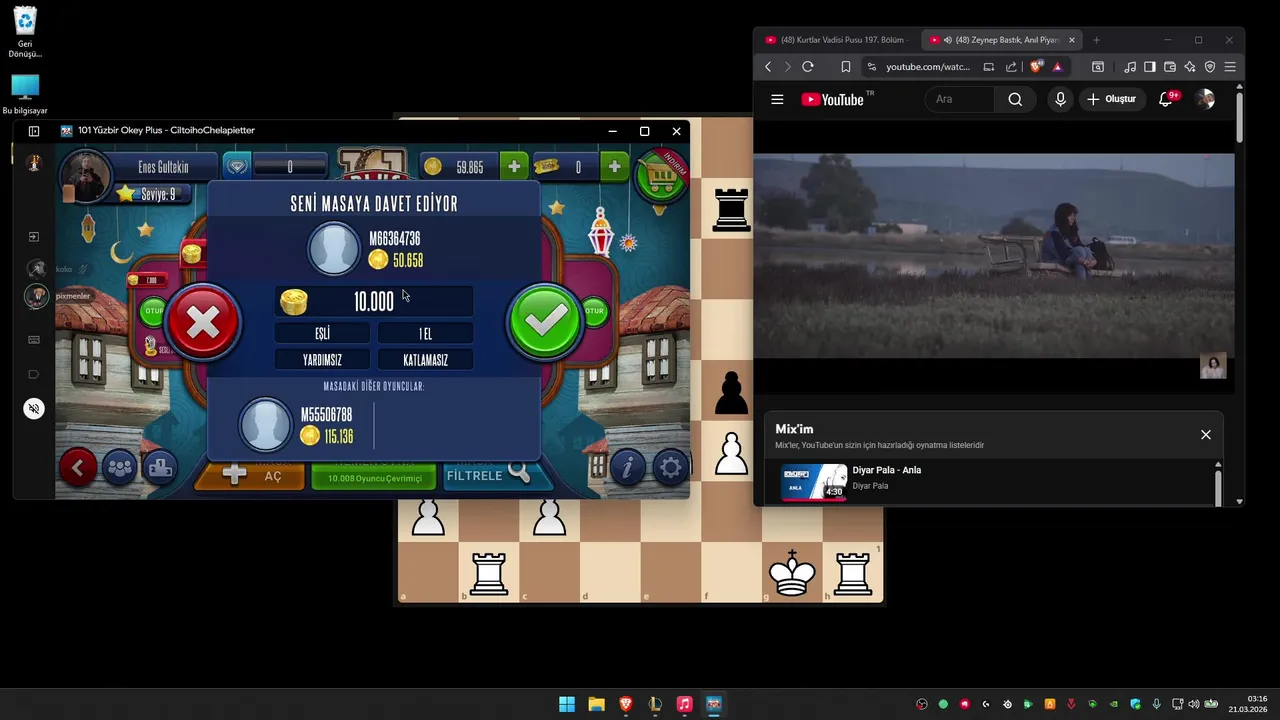Open a new browser tab
The image size is (1280, 720).
click(1096, 40)
